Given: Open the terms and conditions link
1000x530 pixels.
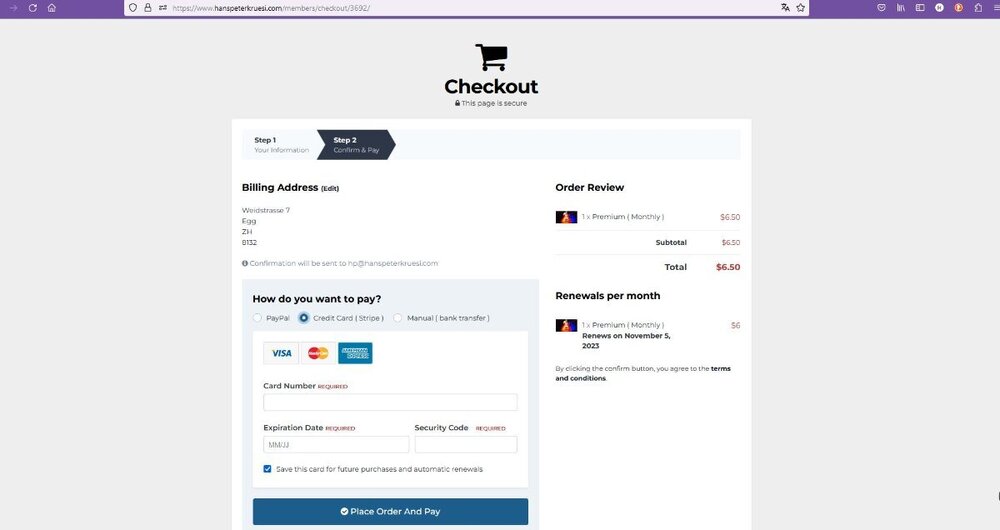Looking at the screenshot, I should point(643,373).
